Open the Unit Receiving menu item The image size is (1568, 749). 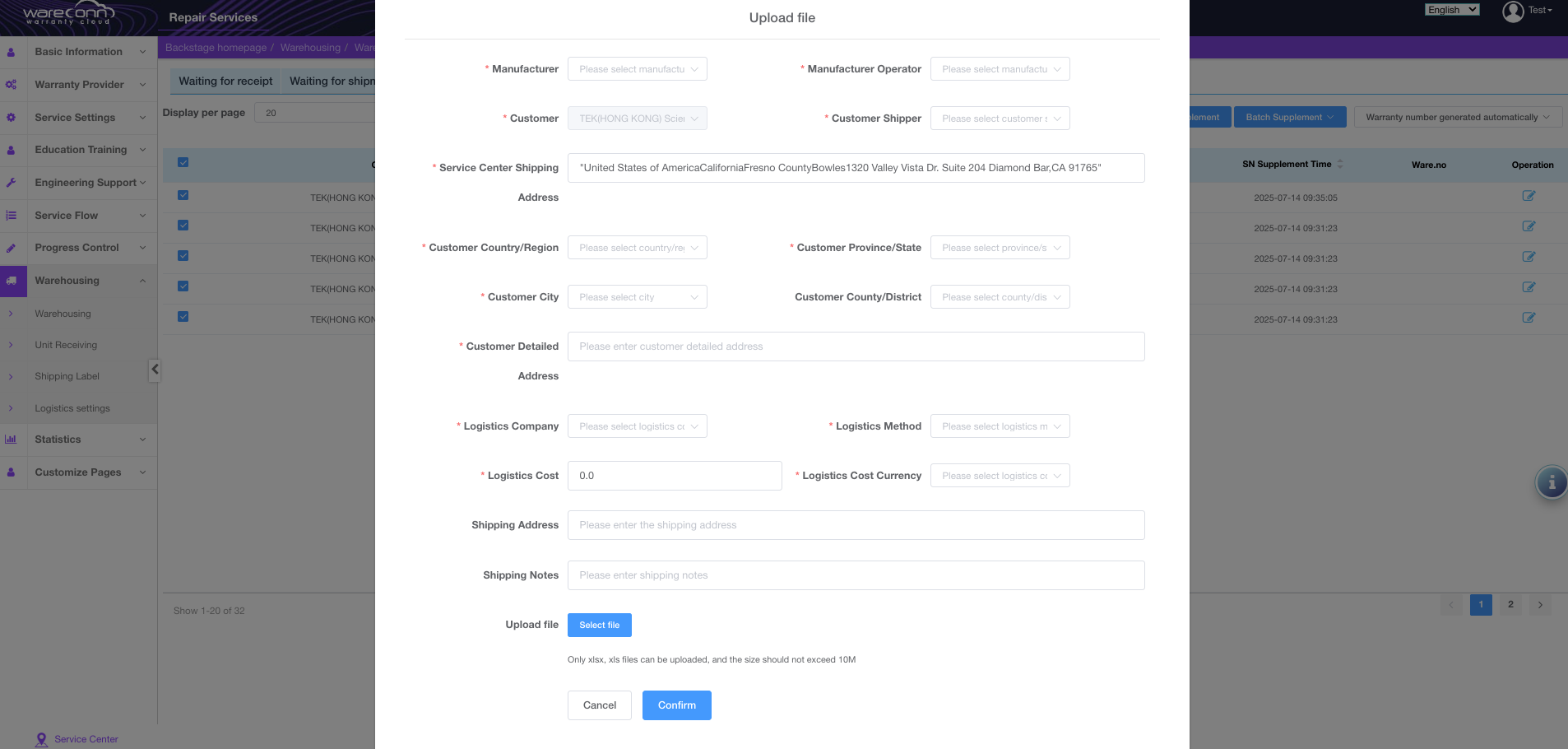66,345
